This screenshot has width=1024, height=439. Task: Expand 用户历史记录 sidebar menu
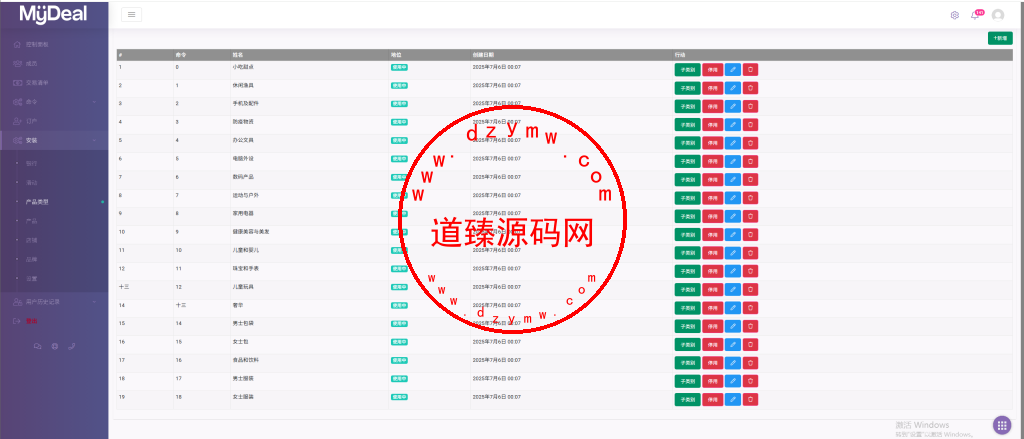[x=54, y=302]
